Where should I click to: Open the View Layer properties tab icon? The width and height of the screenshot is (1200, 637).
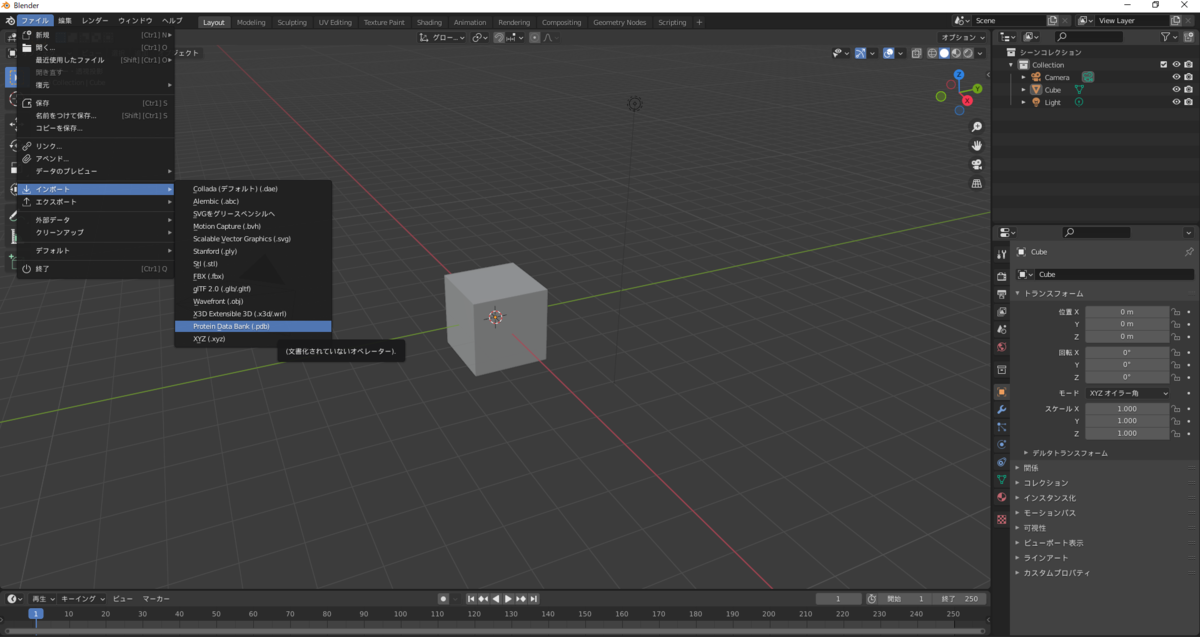(1001, 312)
